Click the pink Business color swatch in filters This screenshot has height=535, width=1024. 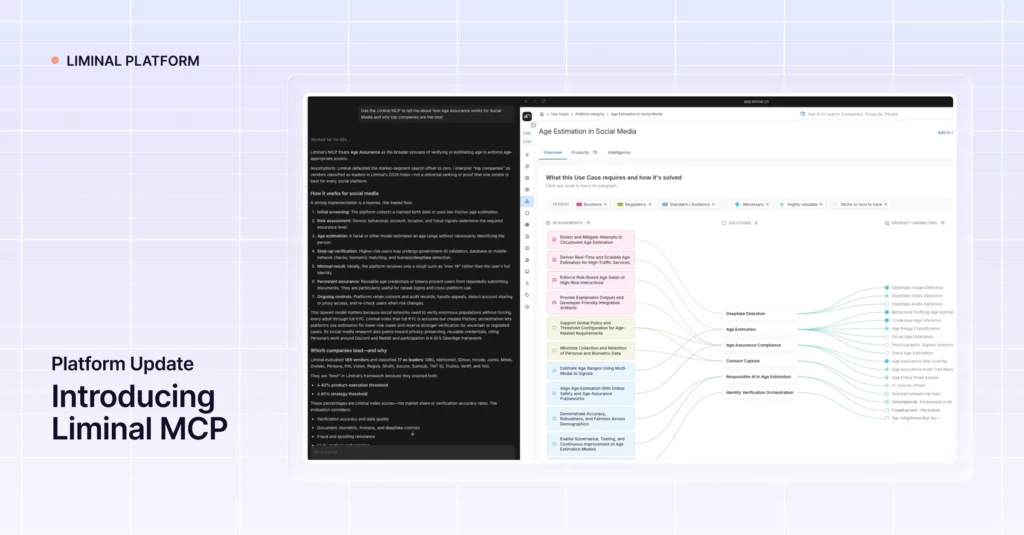pyautogui.click(x=579, y=204)
